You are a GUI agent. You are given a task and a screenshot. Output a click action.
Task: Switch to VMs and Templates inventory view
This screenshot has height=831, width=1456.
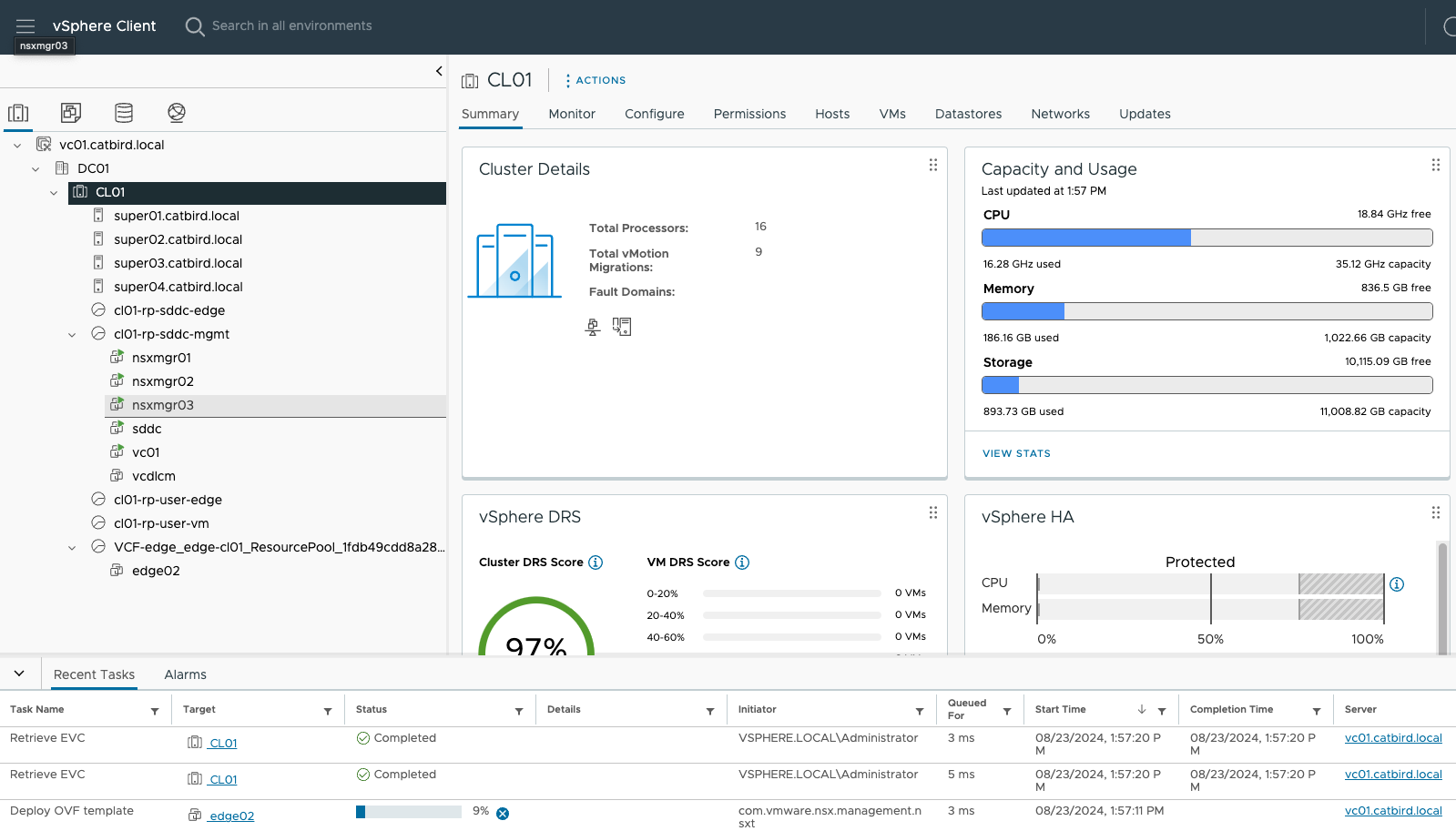(x=71, y=113)
